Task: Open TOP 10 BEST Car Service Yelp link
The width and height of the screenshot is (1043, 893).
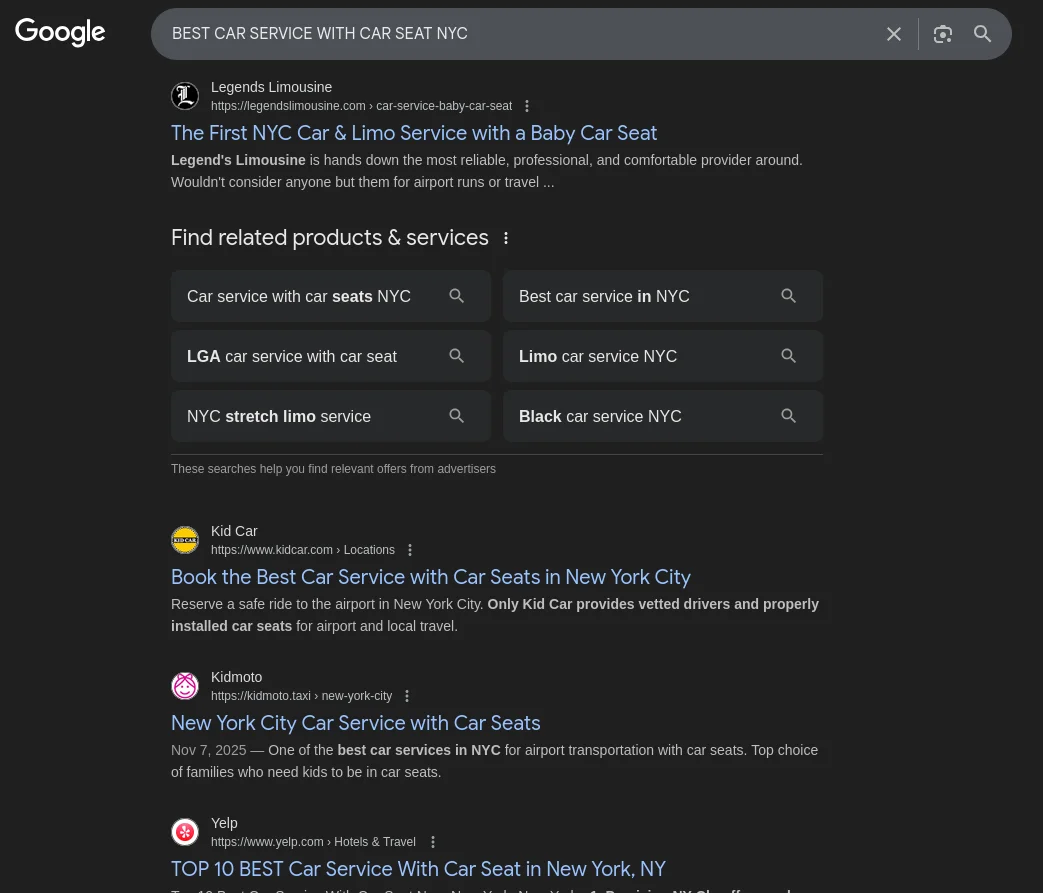Action: tap(418, 869)
